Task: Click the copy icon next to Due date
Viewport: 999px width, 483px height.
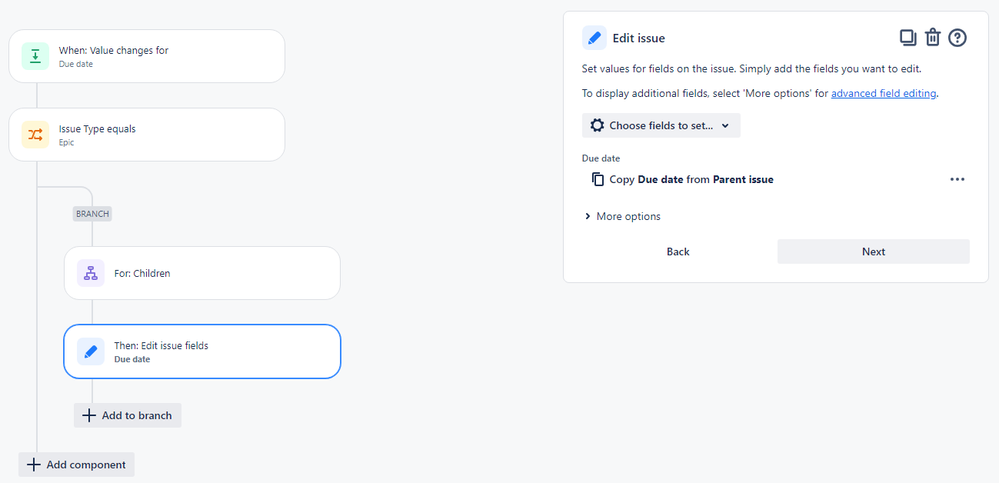Action: point(598,180)
